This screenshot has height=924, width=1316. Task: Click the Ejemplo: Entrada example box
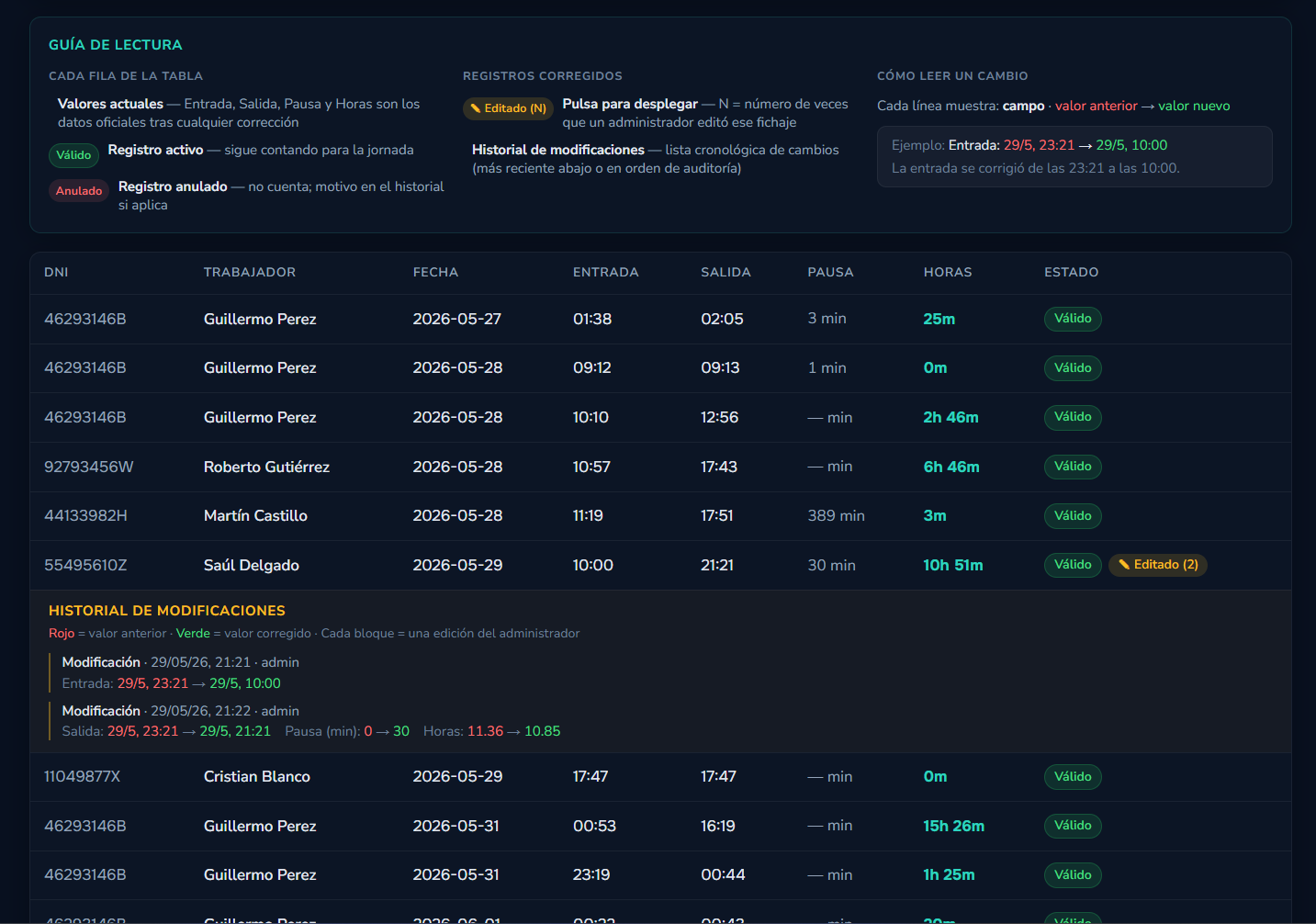(1074, 156)
